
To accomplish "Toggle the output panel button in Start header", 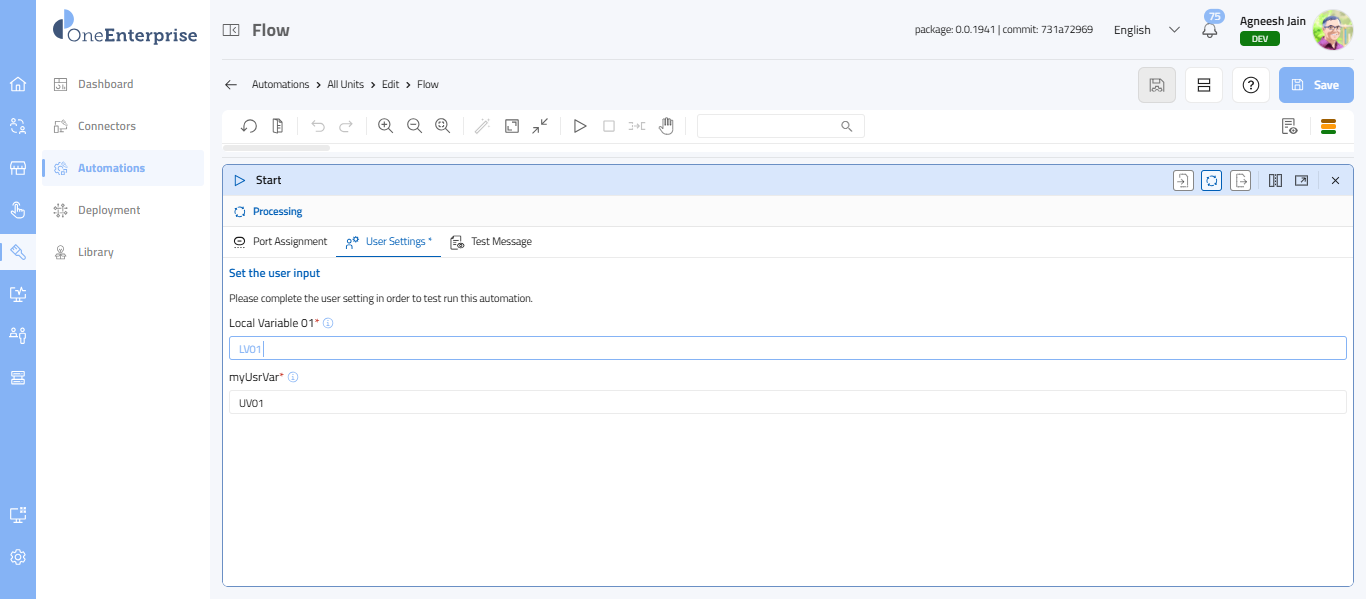I will [1240, 181].
